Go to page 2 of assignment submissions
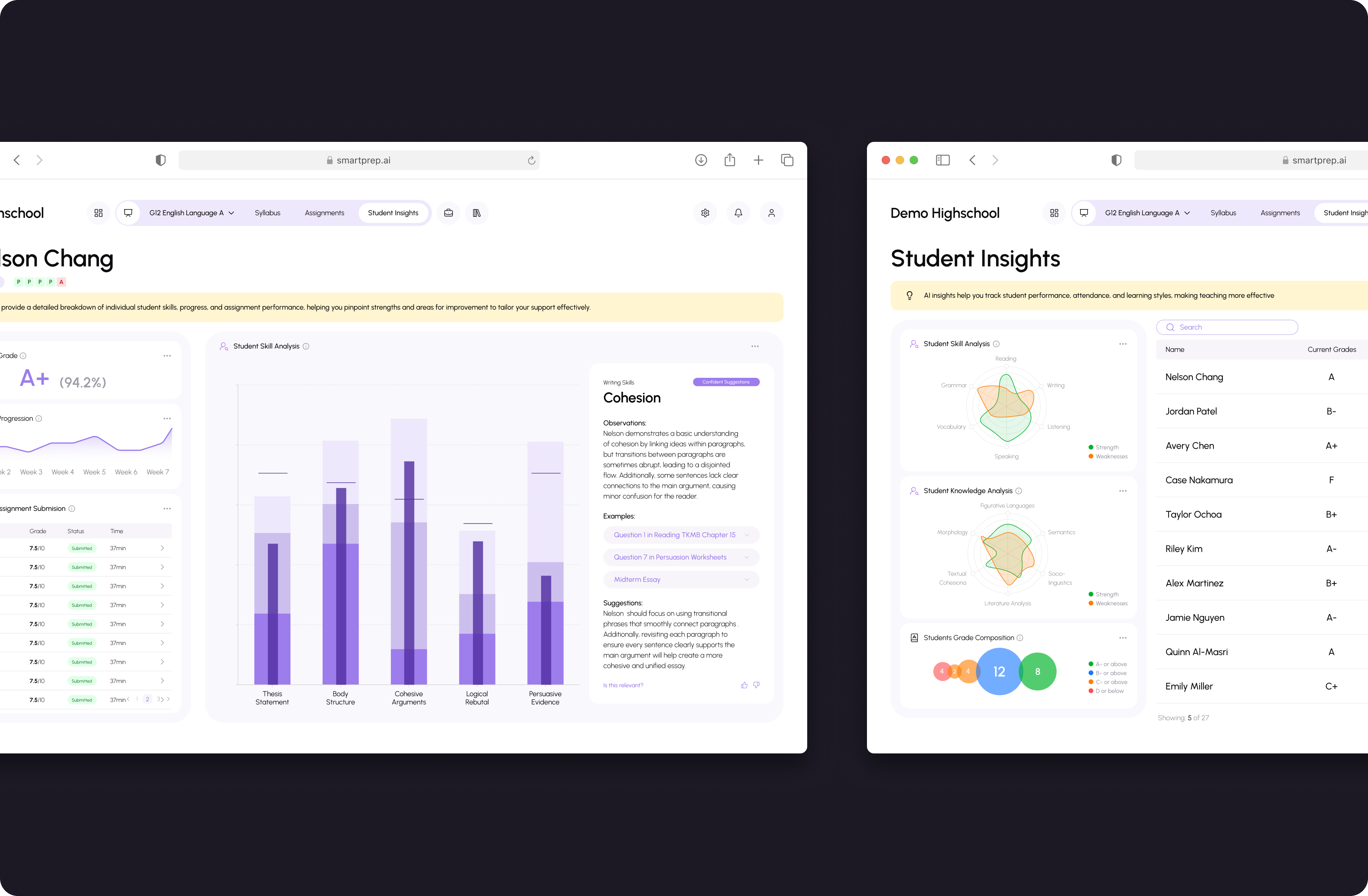Image resolution: width=1368 pixels, height=896 pixels. 147,700
